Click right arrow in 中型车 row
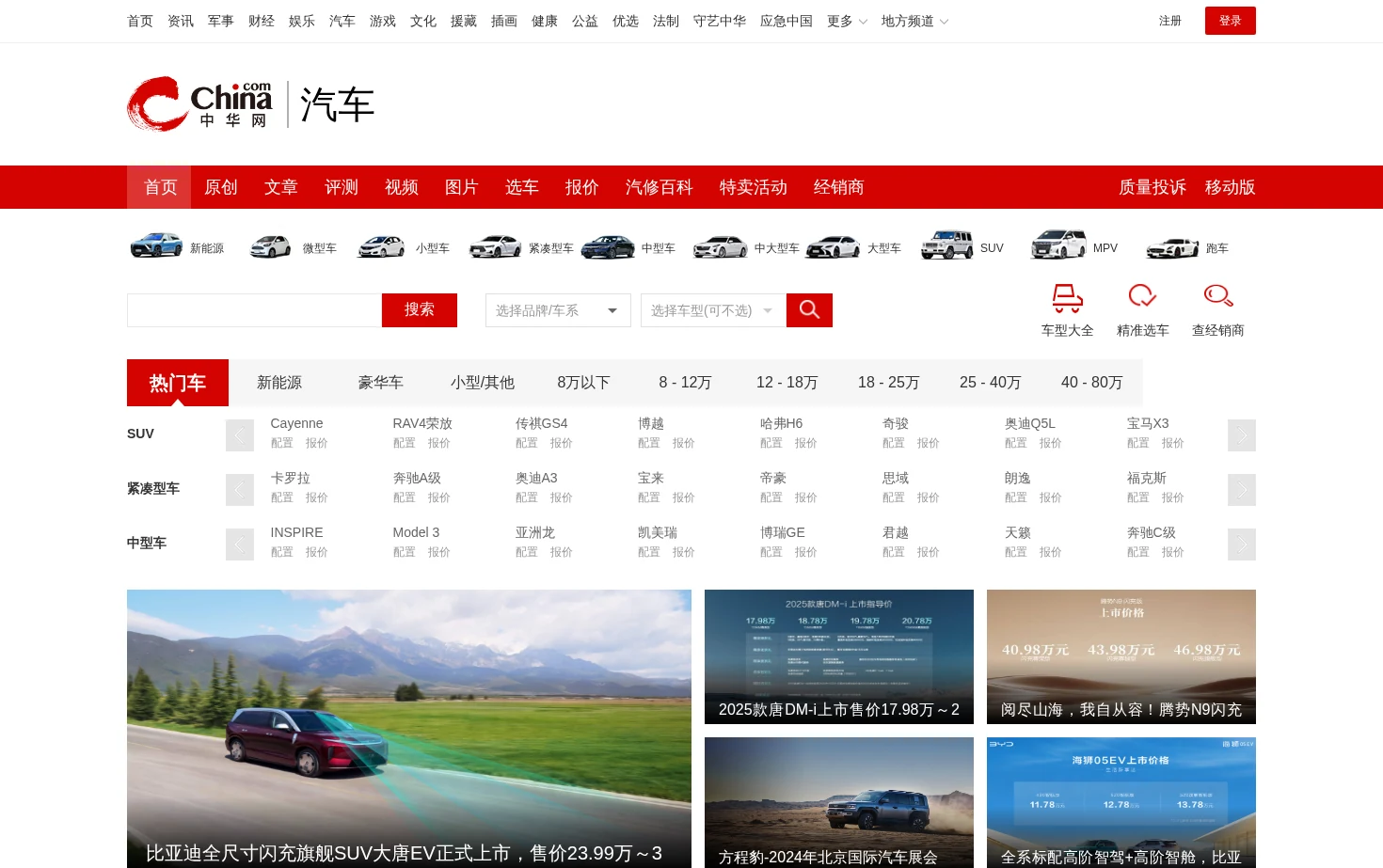The height and width of the screenshot is (868, 1383). click(x=1242, y=544)
